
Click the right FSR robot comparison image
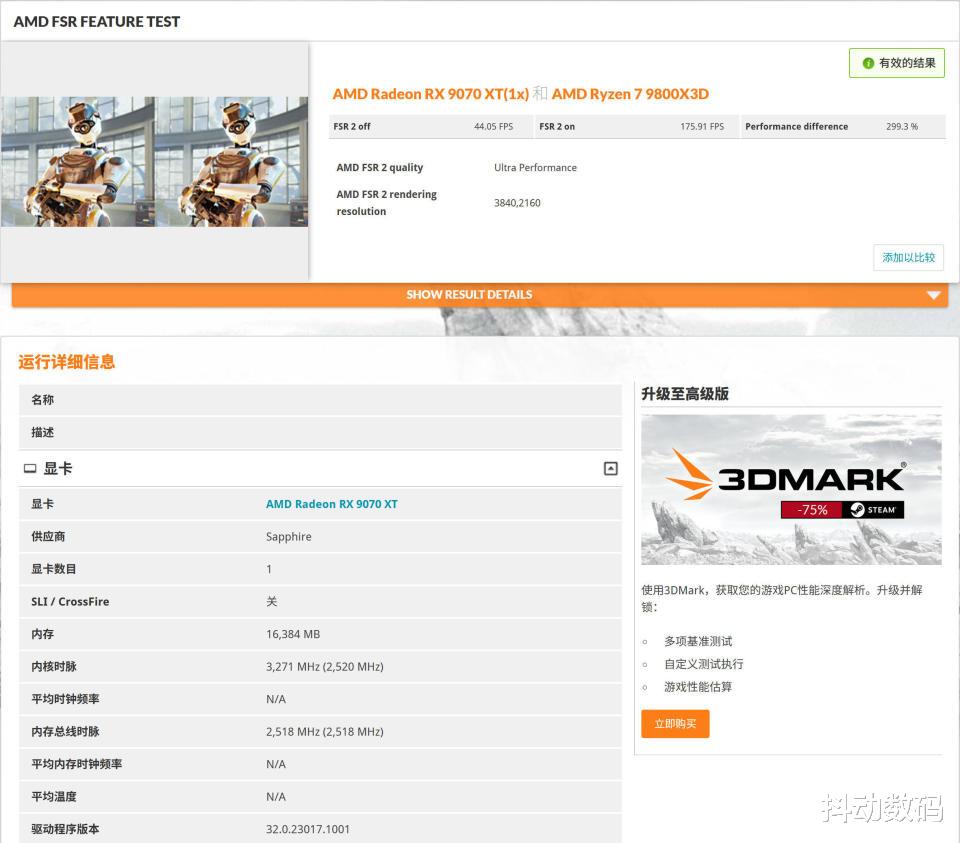231,162
